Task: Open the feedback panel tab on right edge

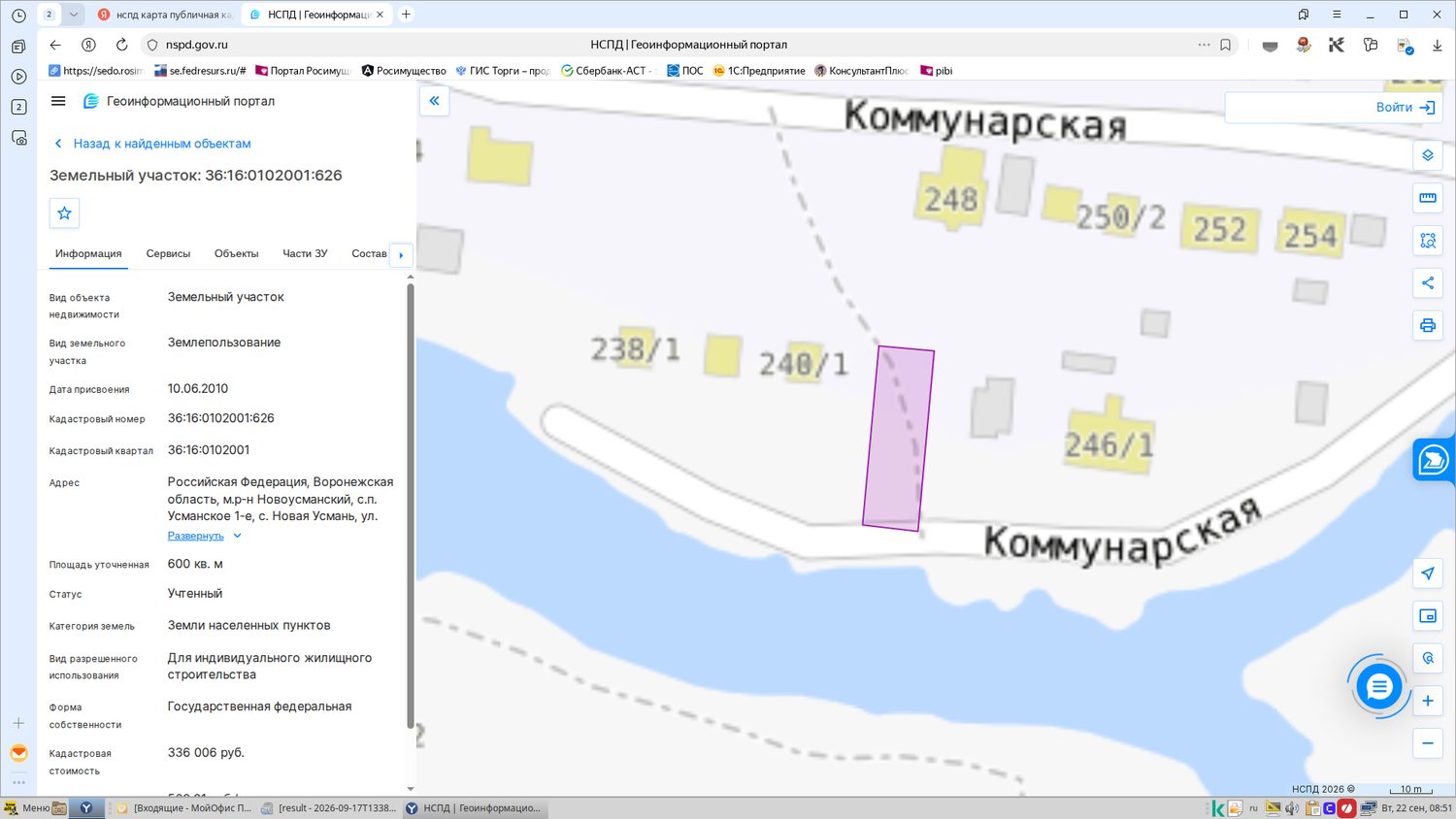Action: click(1434, 460)
